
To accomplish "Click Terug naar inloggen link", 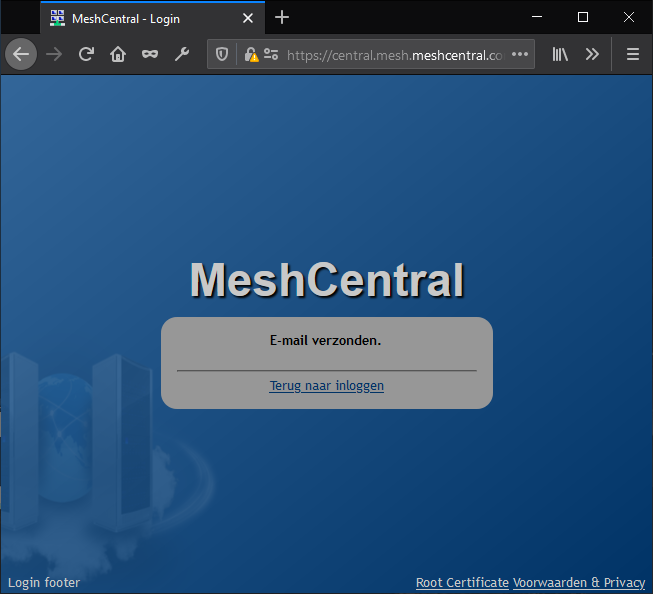I will [326, 386].
